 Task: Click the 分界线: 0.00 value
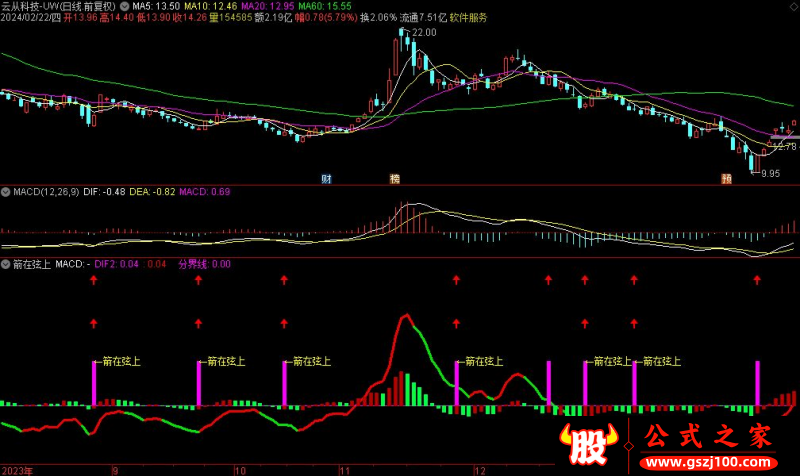click(204, 264)
